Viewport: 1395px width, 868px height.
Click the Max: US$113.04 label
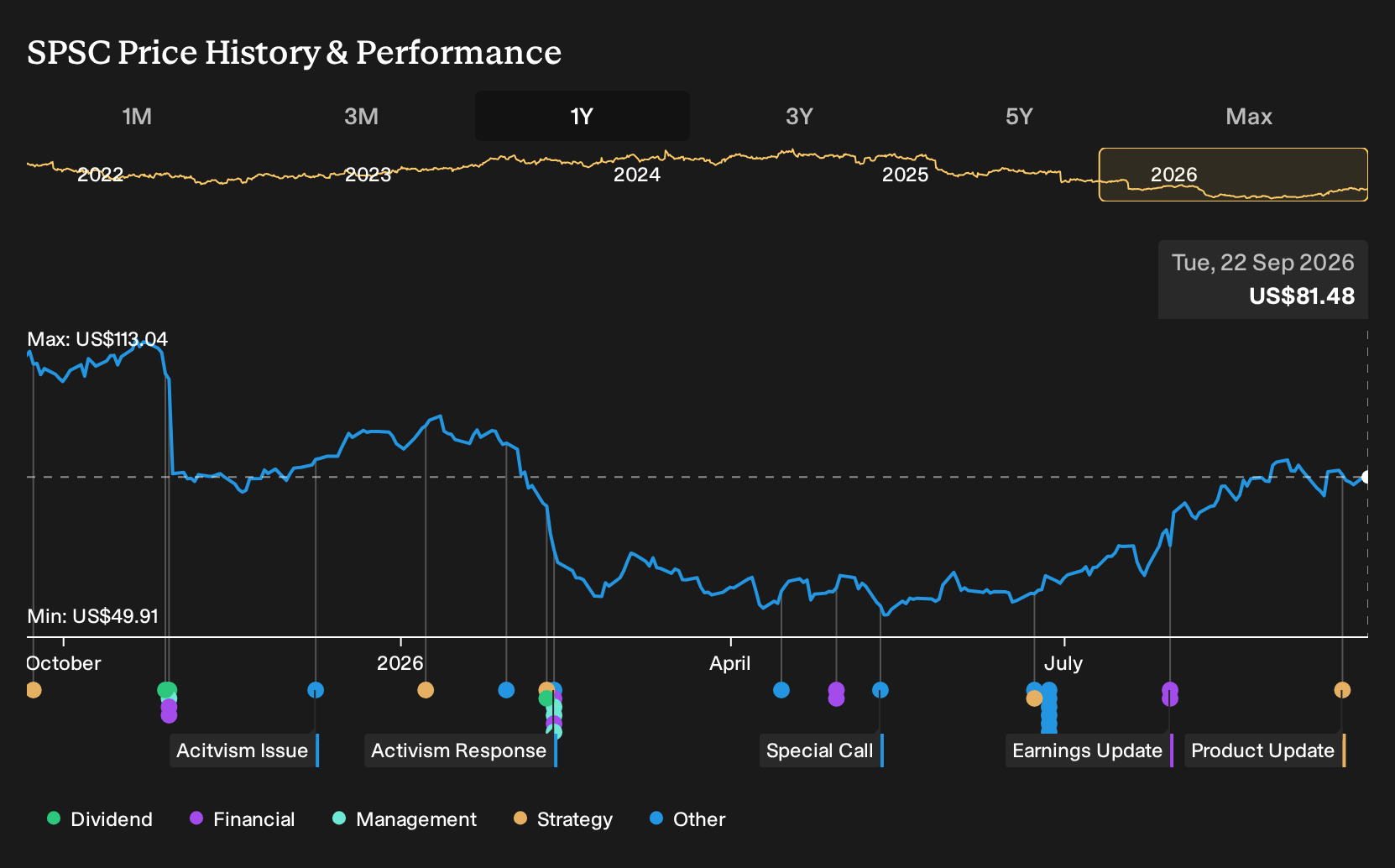[97, 339]
